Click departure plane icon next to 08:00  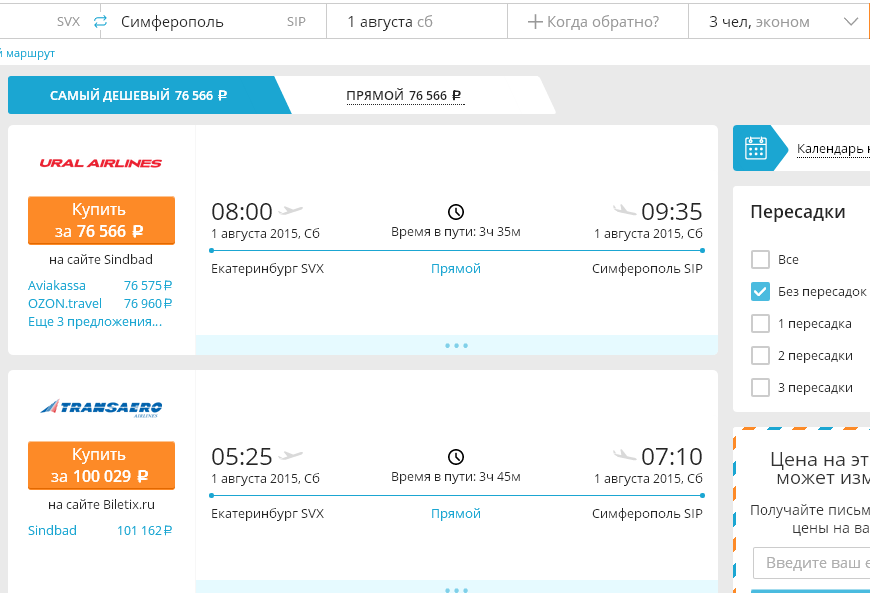click(x=290, y=211)
